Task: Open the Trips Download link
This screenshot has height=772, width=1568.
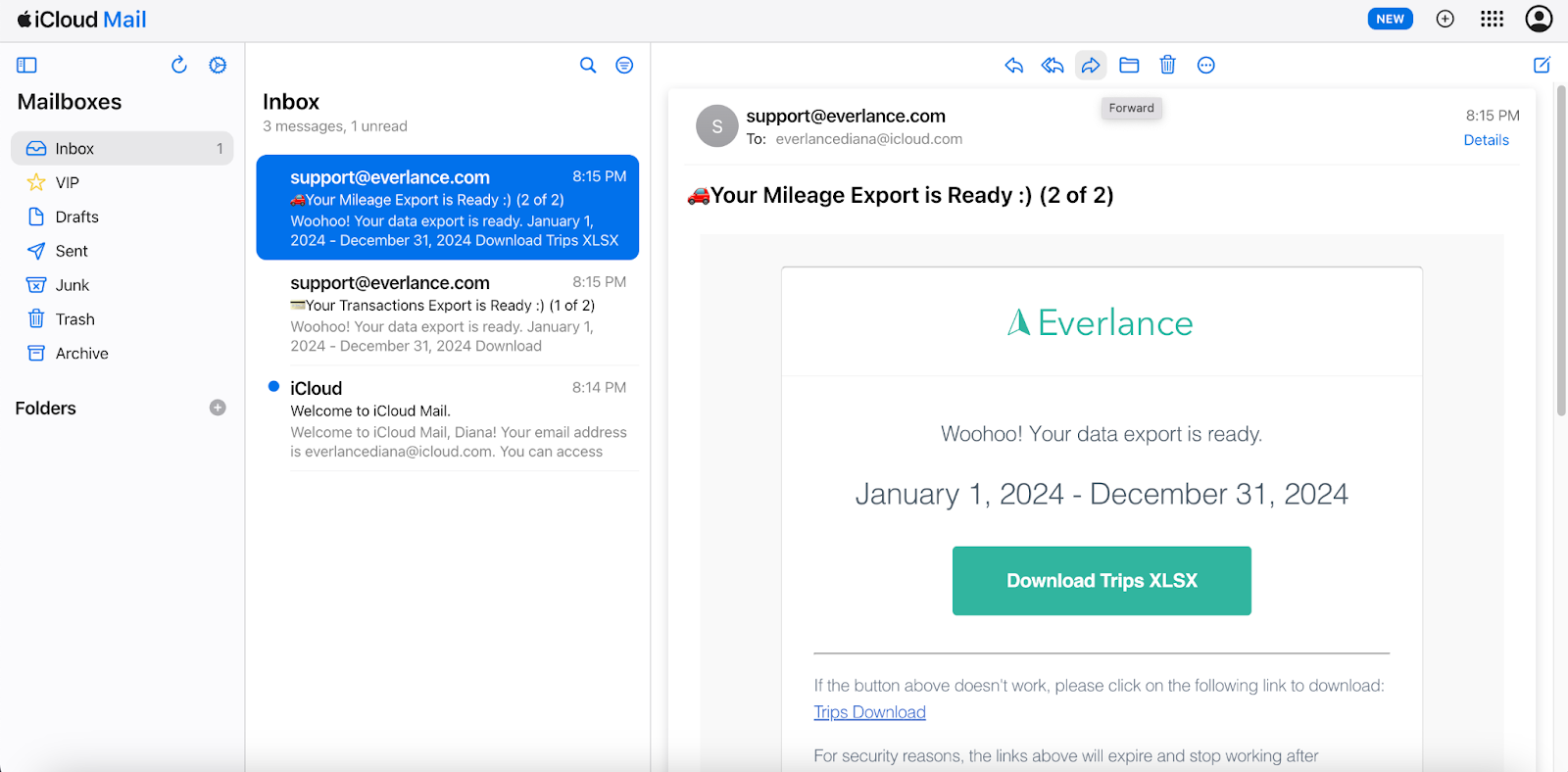Action: [x=869, y=712]
